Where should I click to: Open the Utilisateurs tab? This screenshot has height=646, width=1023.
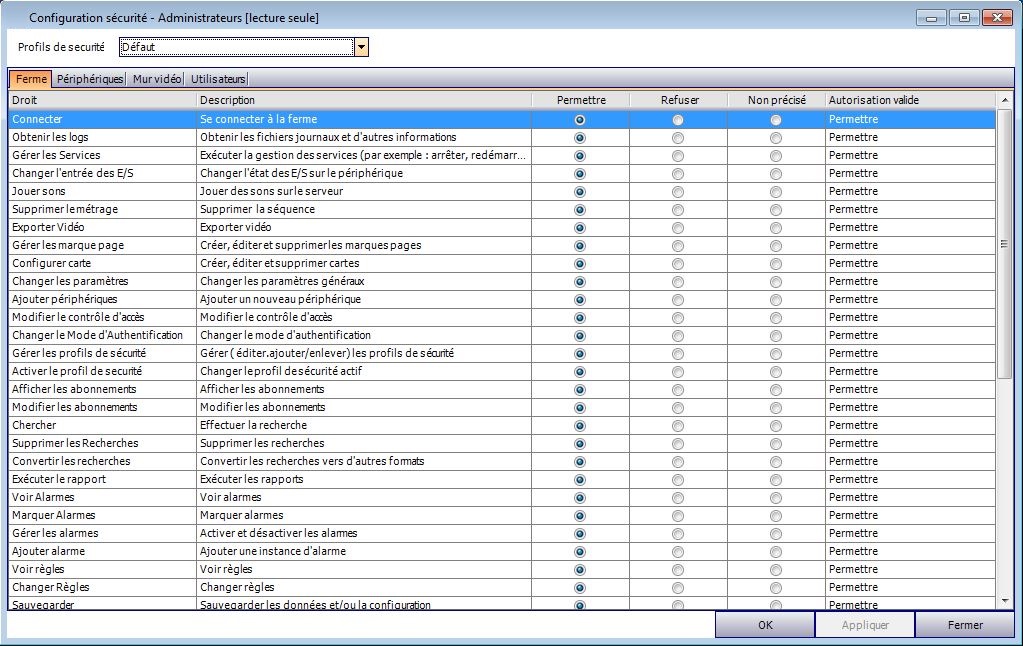(x=218, y=79)
